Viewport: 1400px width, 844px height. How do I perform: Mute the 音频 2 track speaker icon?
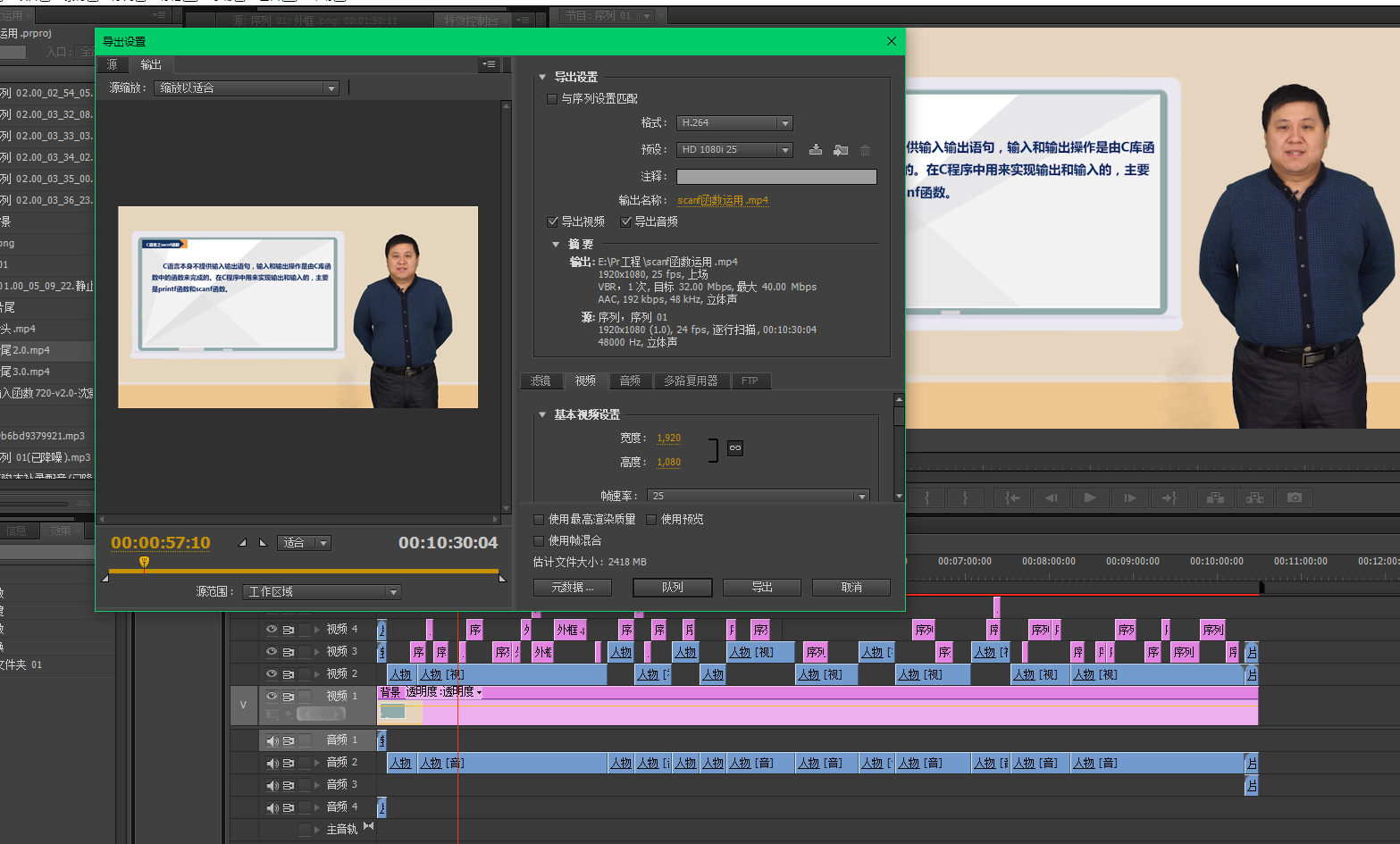(272, 763)
